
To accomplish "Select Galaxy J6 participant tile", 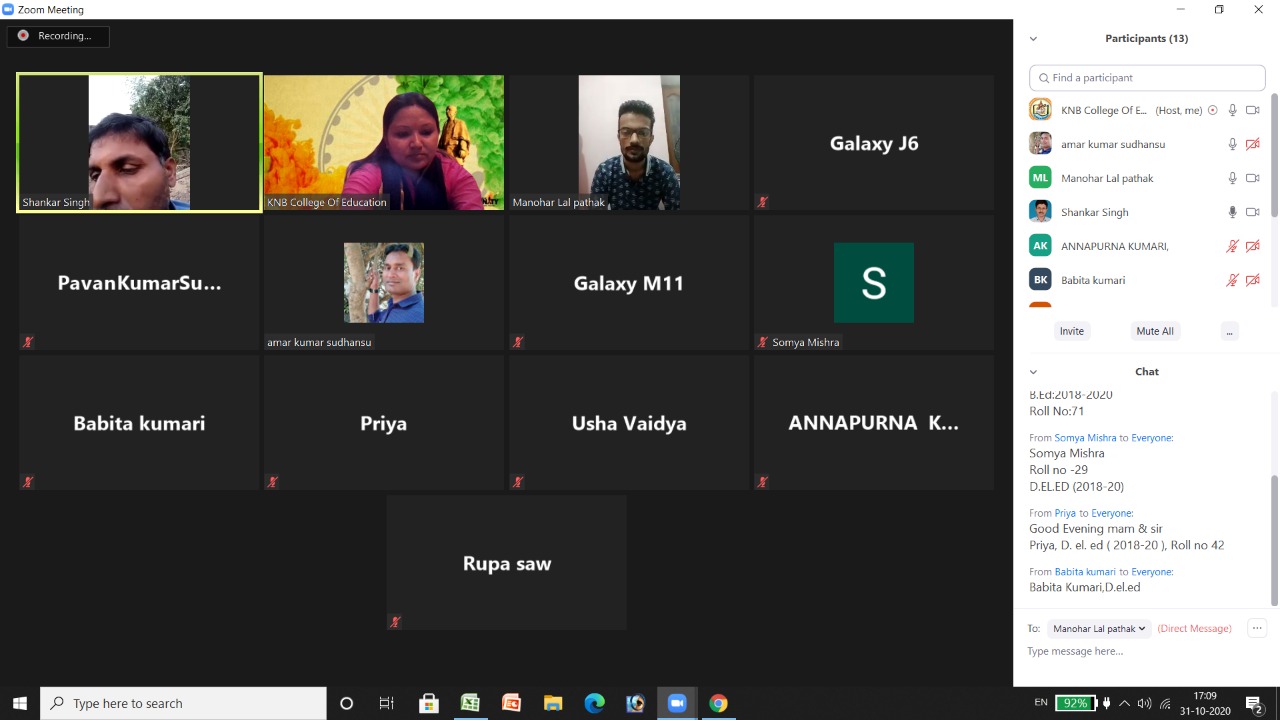I will pyautogui.click(x=874, y=143).
